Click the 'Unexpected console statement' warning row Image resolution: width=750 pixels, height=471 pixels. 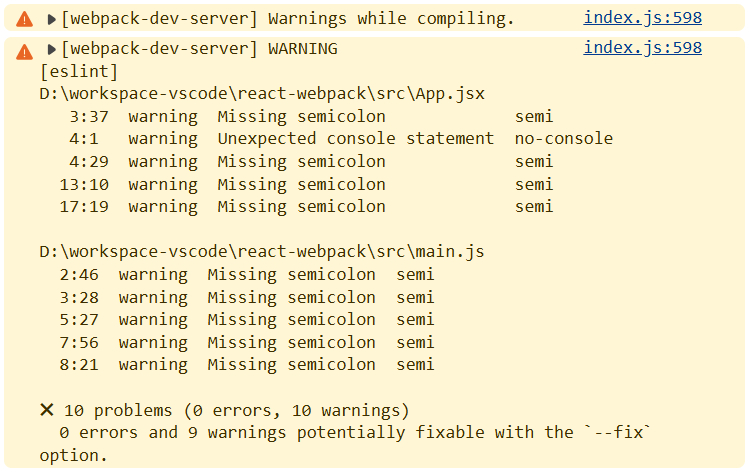click(341, 139)
